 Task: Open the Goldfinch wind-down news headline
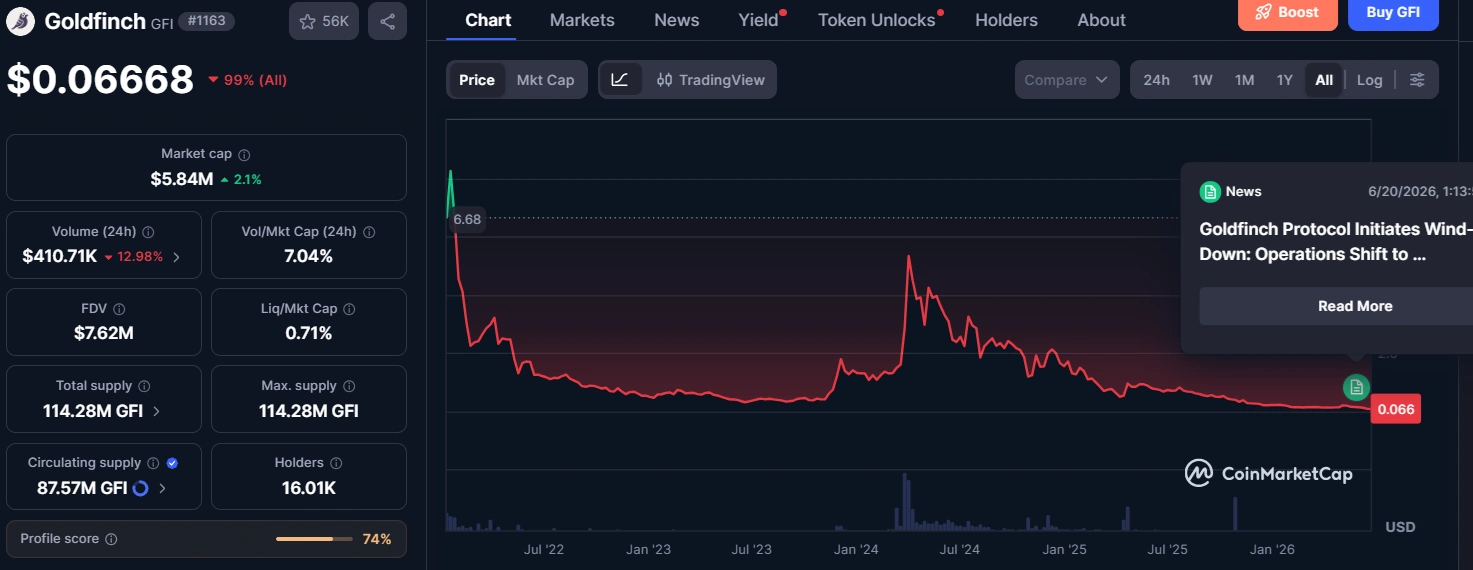tap(1336, 242)
